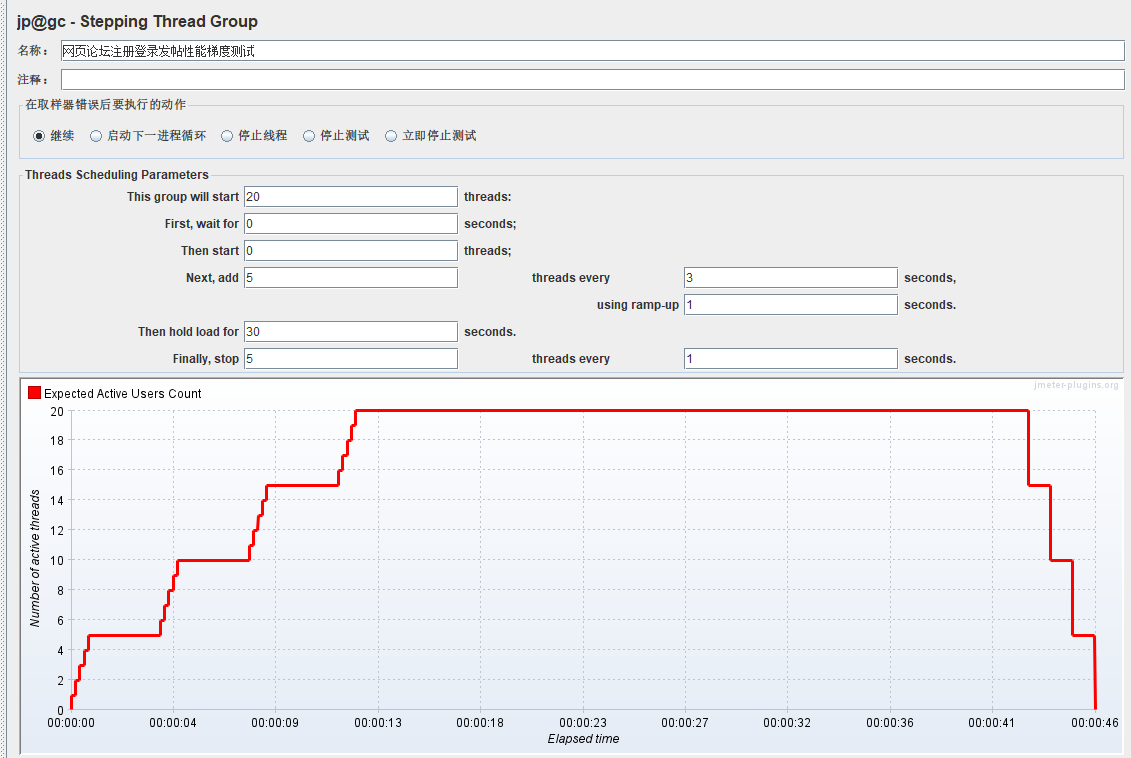This screenshot has width=1131, height=758.
Task: Click the 00:00:41 time axis tick label
Action: [992, 723]
